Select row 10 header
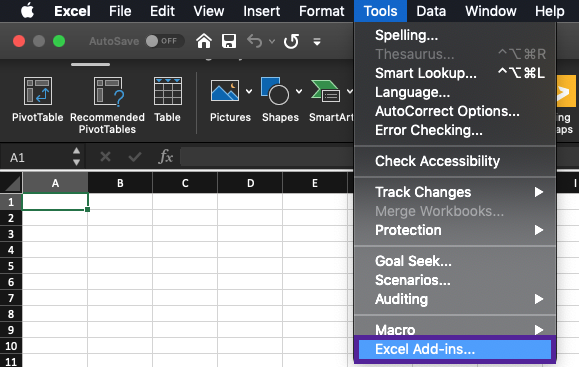Viewport: 579px width, 367px height. pos(11,346)
